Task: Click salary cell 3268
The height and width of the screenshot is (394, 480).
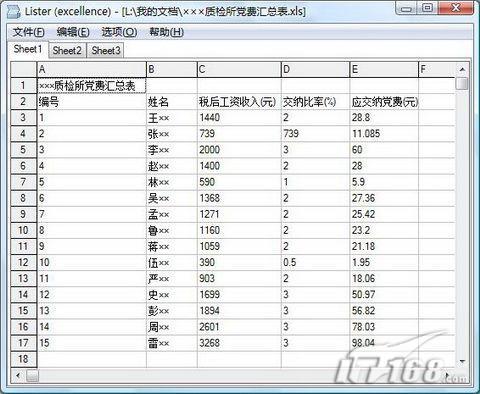Action: click(x=239, y=343)
